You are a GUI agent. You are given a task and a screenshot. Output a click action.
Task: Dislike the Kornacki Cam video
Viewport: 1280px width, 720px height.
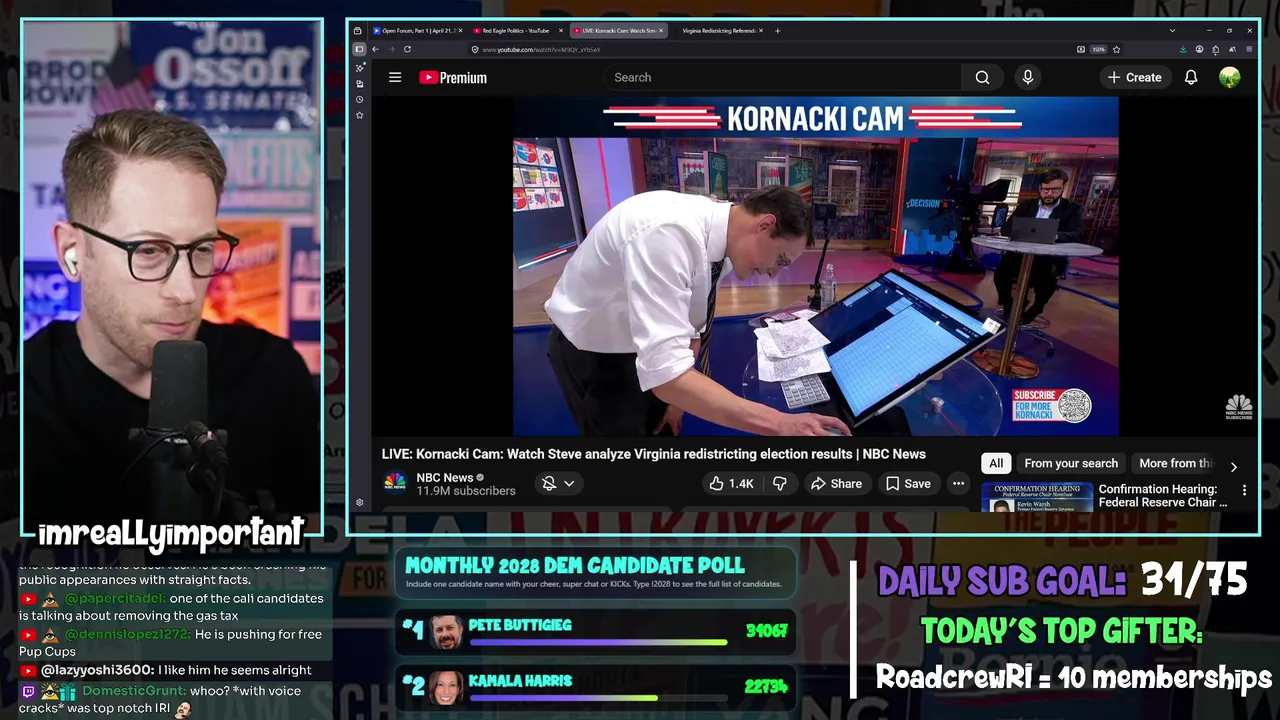[779, 483]
